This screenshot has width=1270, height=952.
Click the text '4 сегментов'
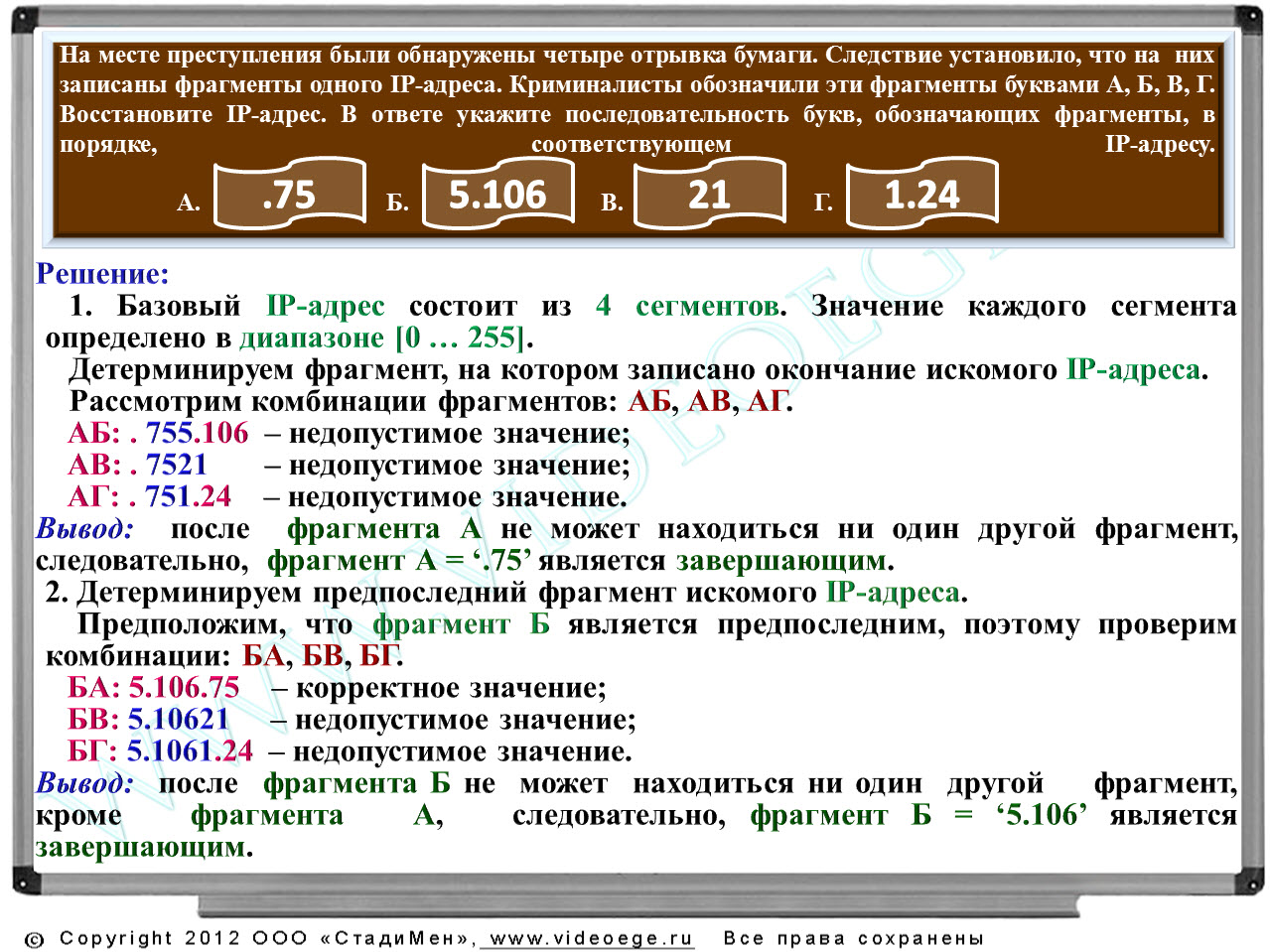coord(687,306)
